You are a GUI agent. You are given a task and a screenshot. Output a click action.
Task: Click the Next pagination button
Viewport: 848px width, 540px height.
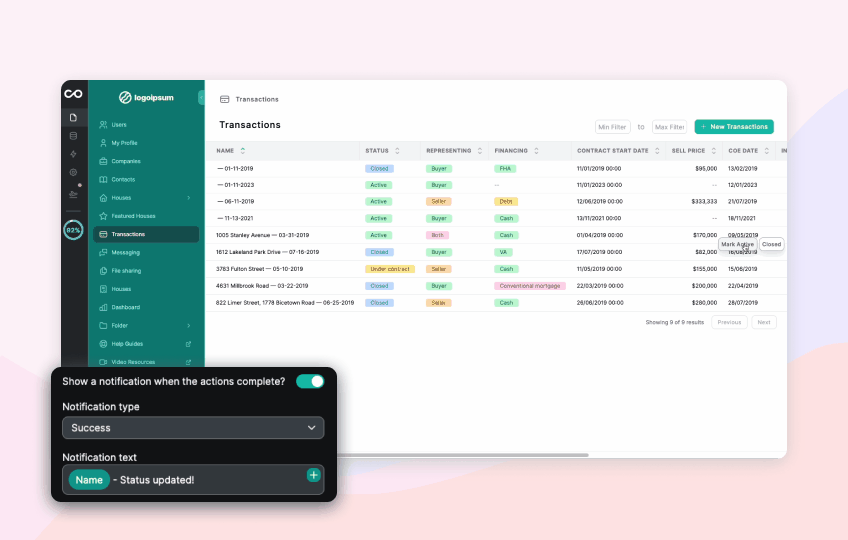click(764, 322)
